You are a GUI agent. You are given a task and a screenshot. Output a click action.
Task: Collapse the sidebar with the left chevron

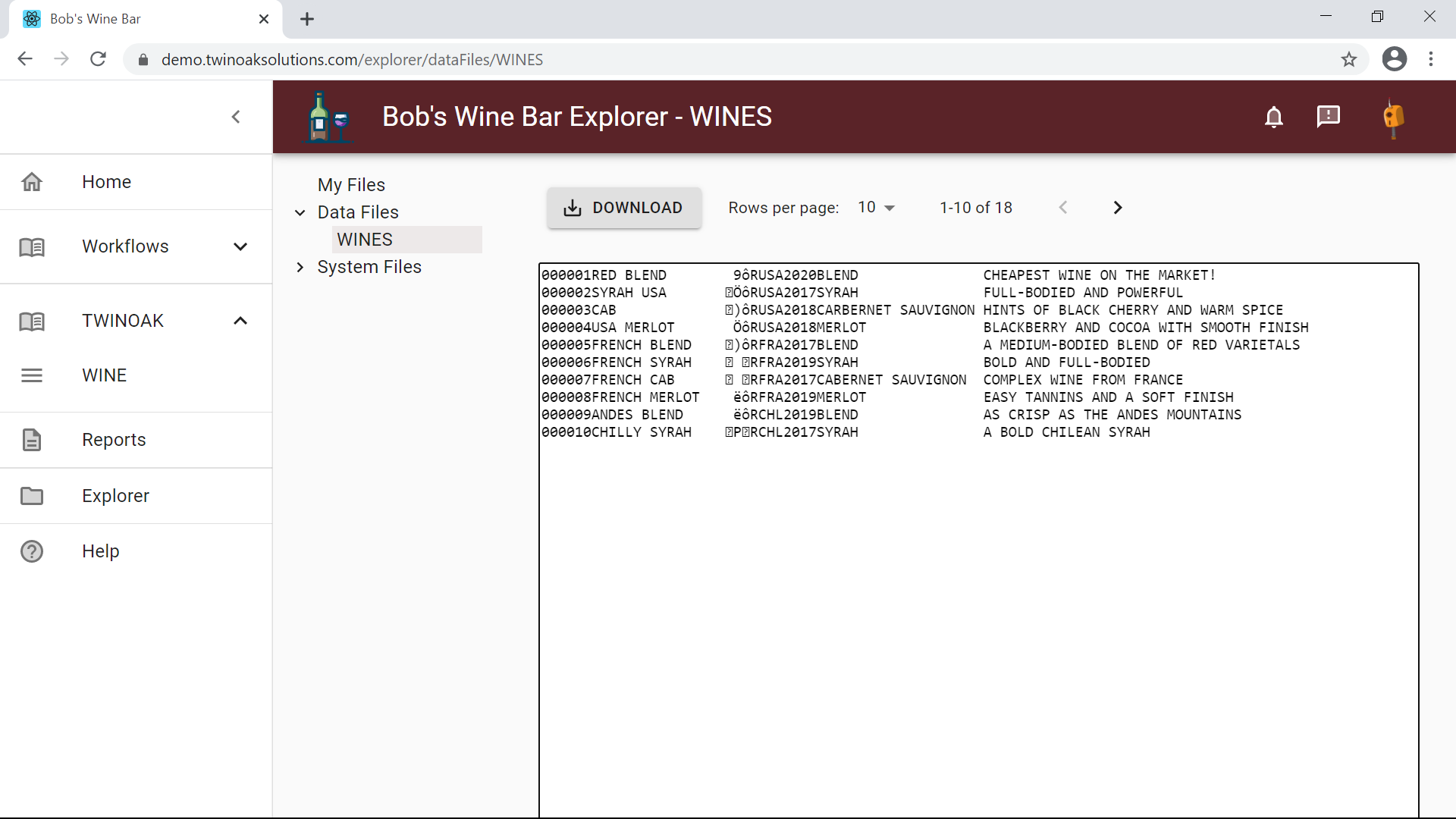pos(236,117)
